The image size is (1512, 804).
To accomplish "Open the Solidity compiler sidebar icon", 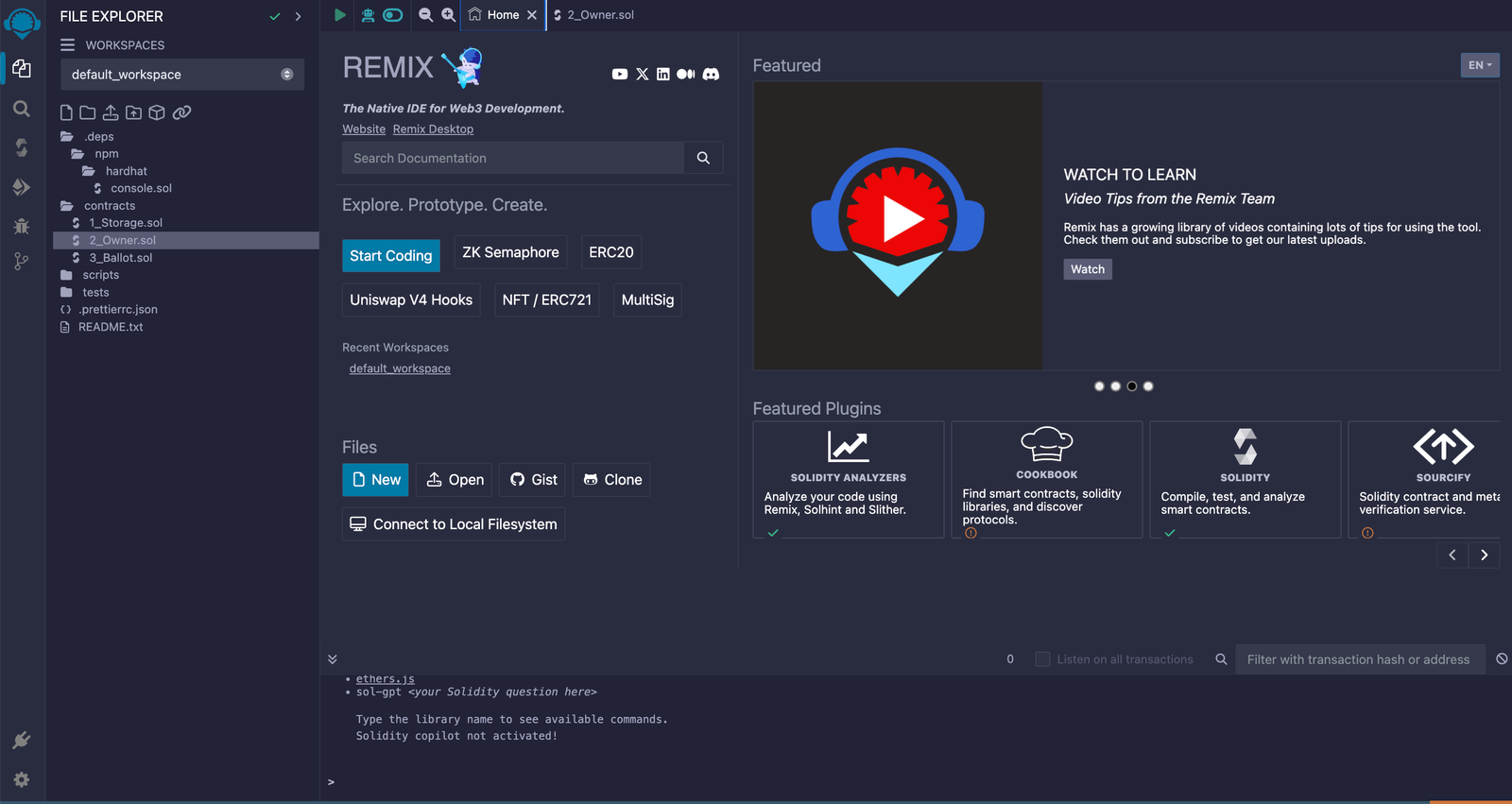I will click(22, 147).
